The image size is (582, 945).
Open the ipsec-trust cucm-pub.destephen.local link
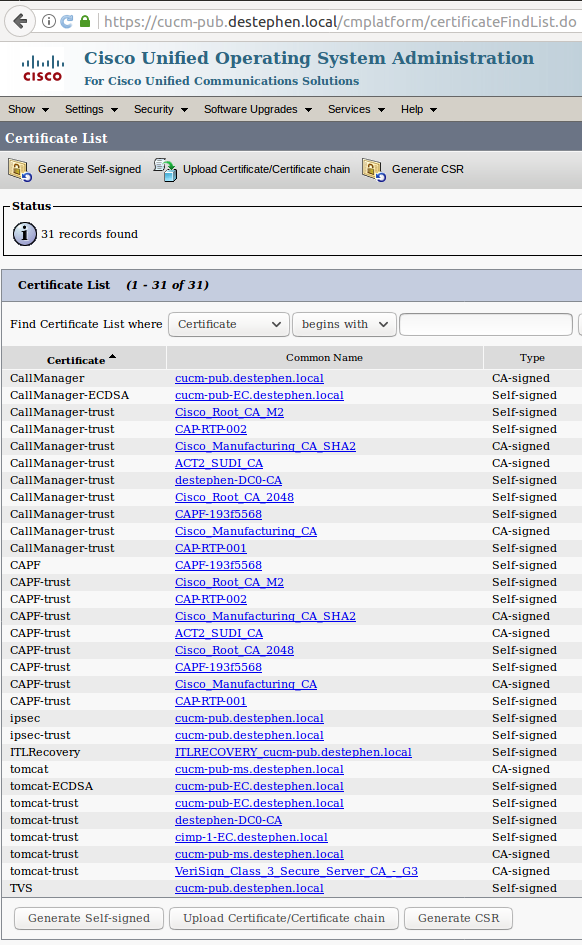pyautogui.click(x=249, y=735)
